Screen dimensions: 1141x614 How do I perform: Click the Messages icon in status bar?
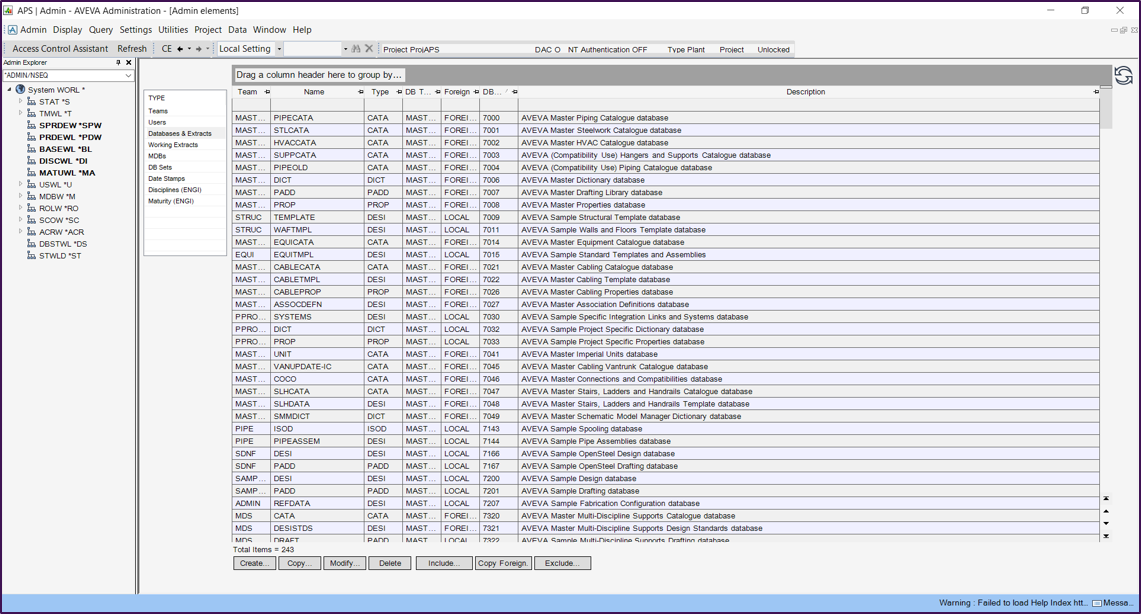[1097, 603]
